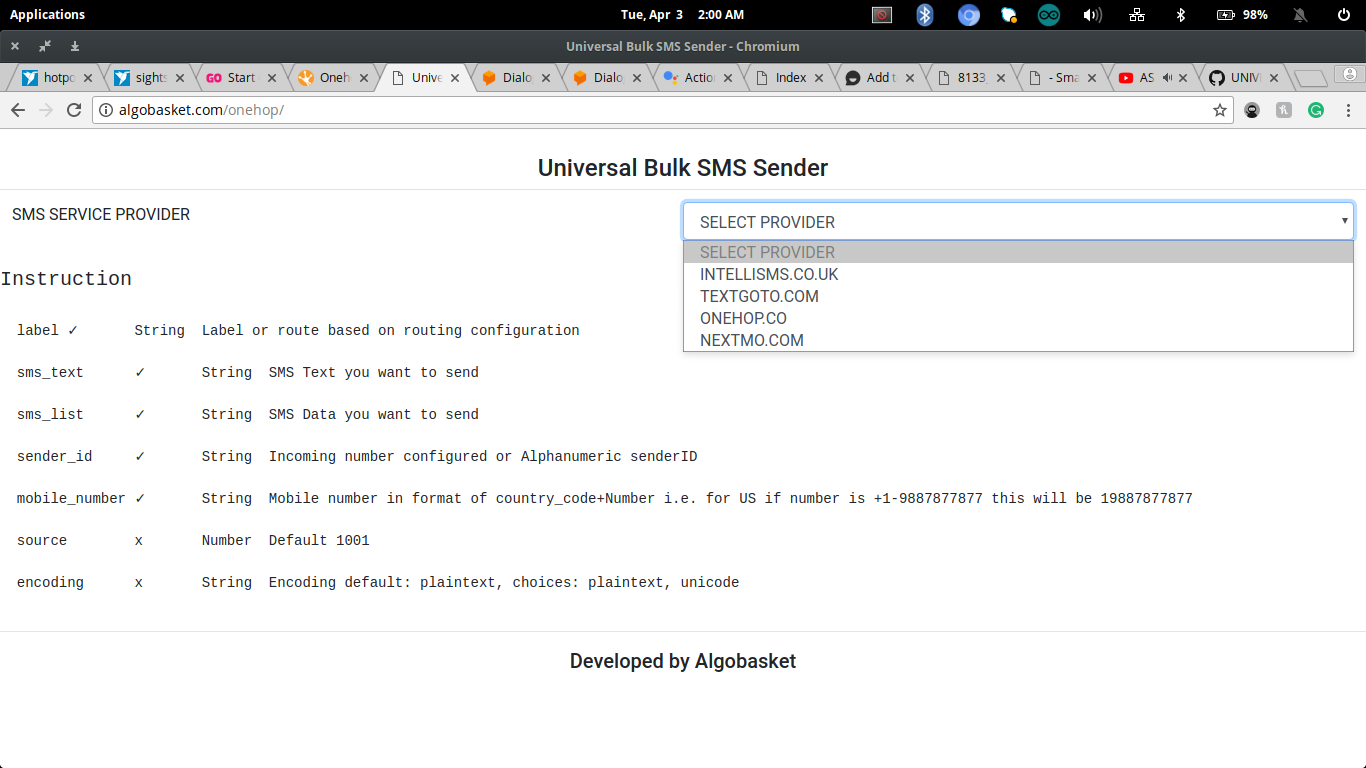Click the battery indicator showing 98%
Screen dimensions: 1366x768
coord(1242,15)
